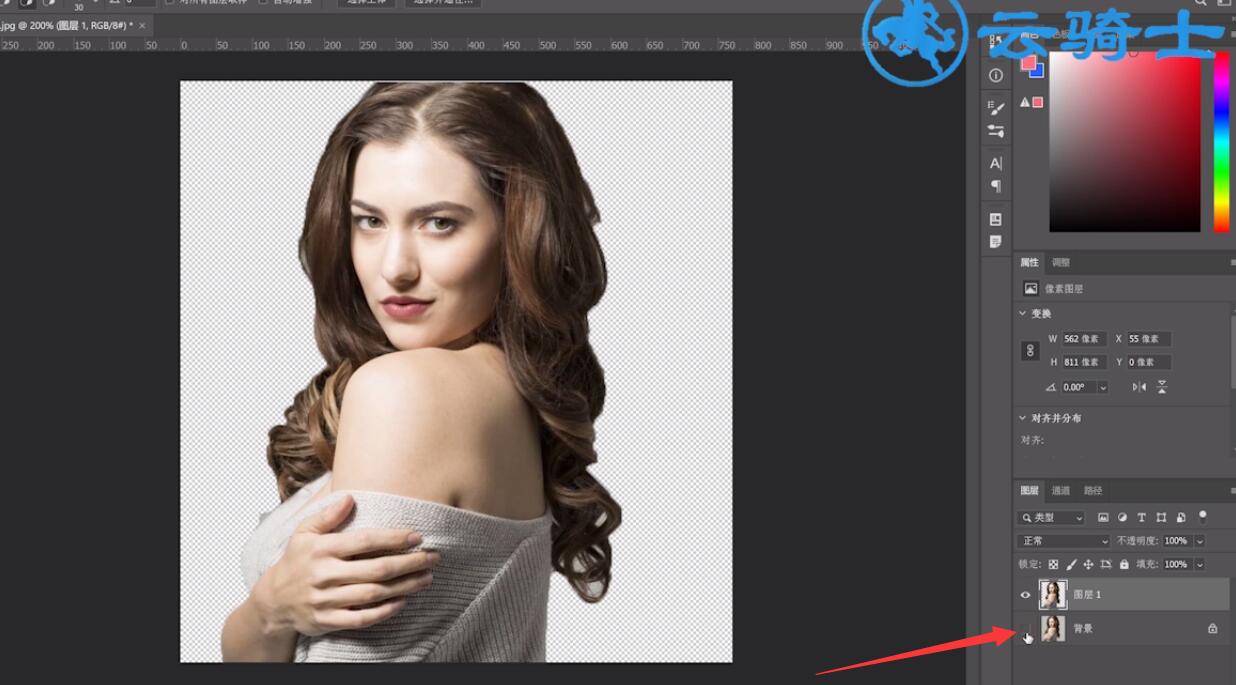
Task: Click the rainbow hue slider bar
Action: click(x=1221, y=141)
